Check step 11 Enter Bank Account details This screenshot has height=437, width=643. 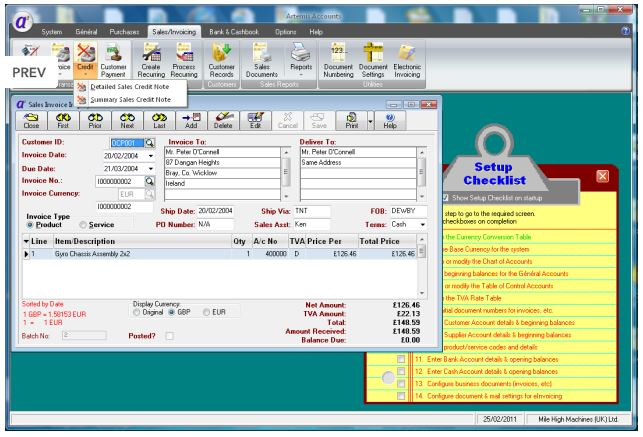(401, 359)
